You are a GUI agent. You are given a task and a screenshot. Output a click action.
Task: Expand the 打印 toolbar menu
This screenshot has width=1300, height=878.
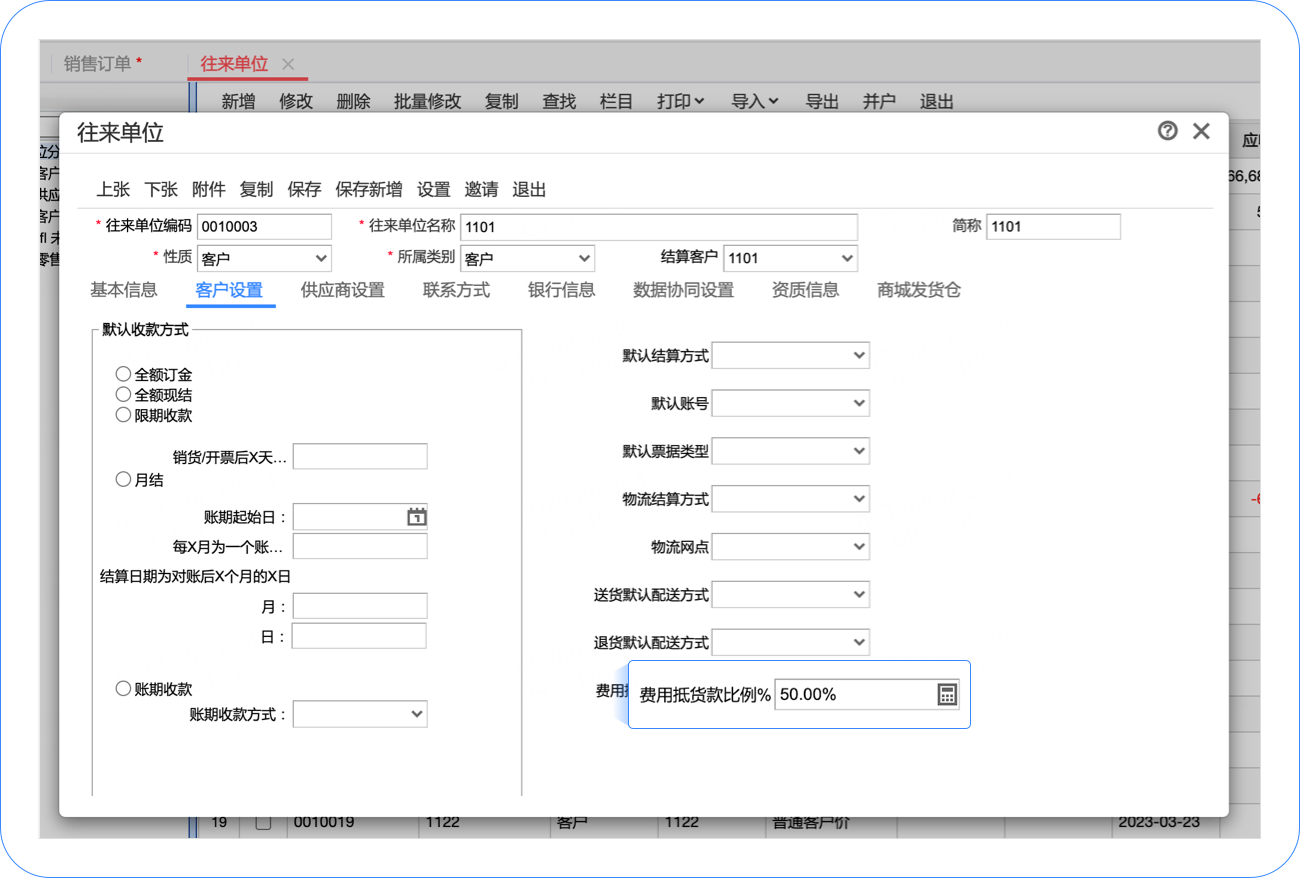point(680,101)
